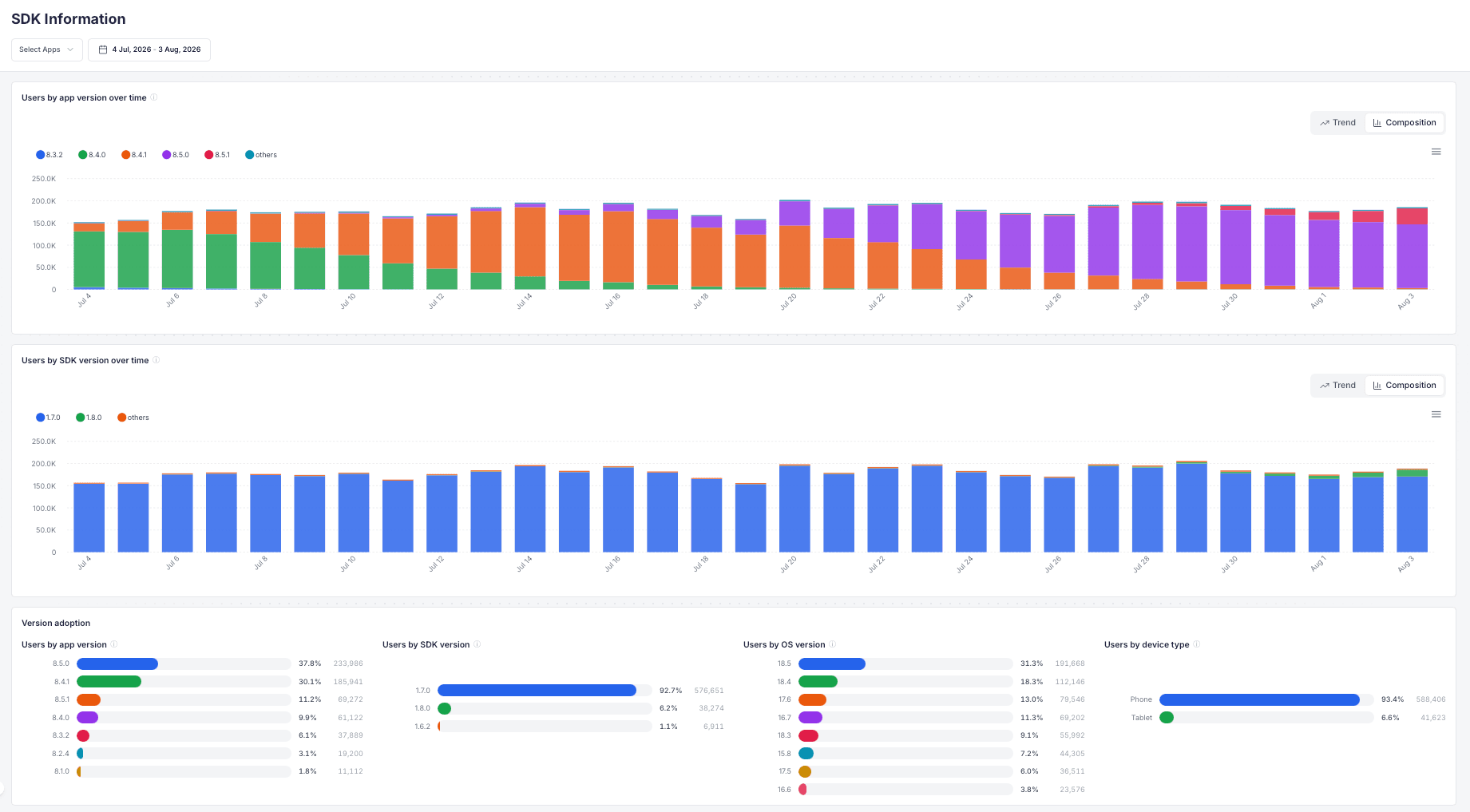
Task: Click the 18.5 OS version adoption bar
Action: 832,663
